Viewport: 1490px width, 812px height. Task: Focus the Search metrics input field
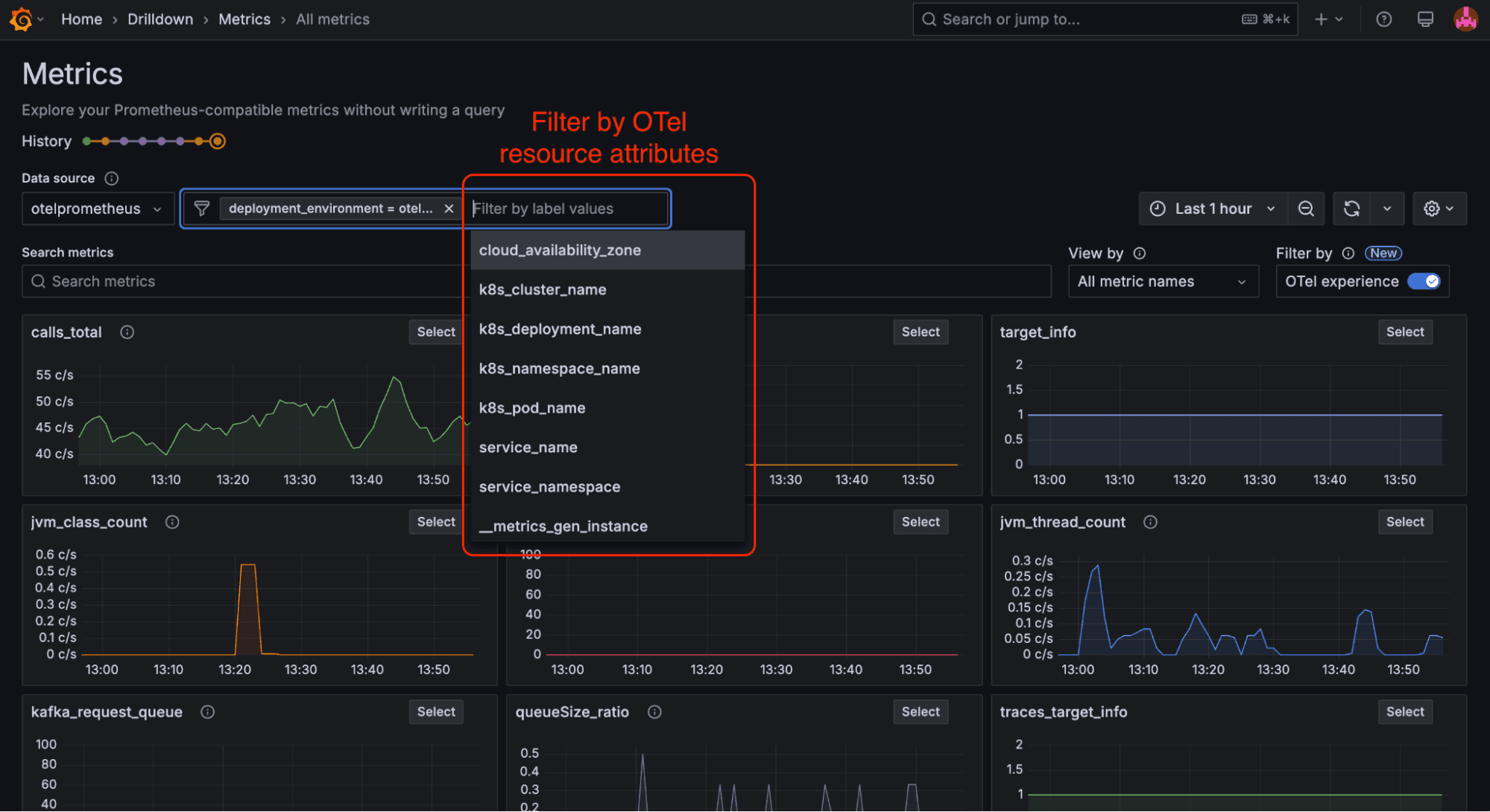(x=246, y=282)
